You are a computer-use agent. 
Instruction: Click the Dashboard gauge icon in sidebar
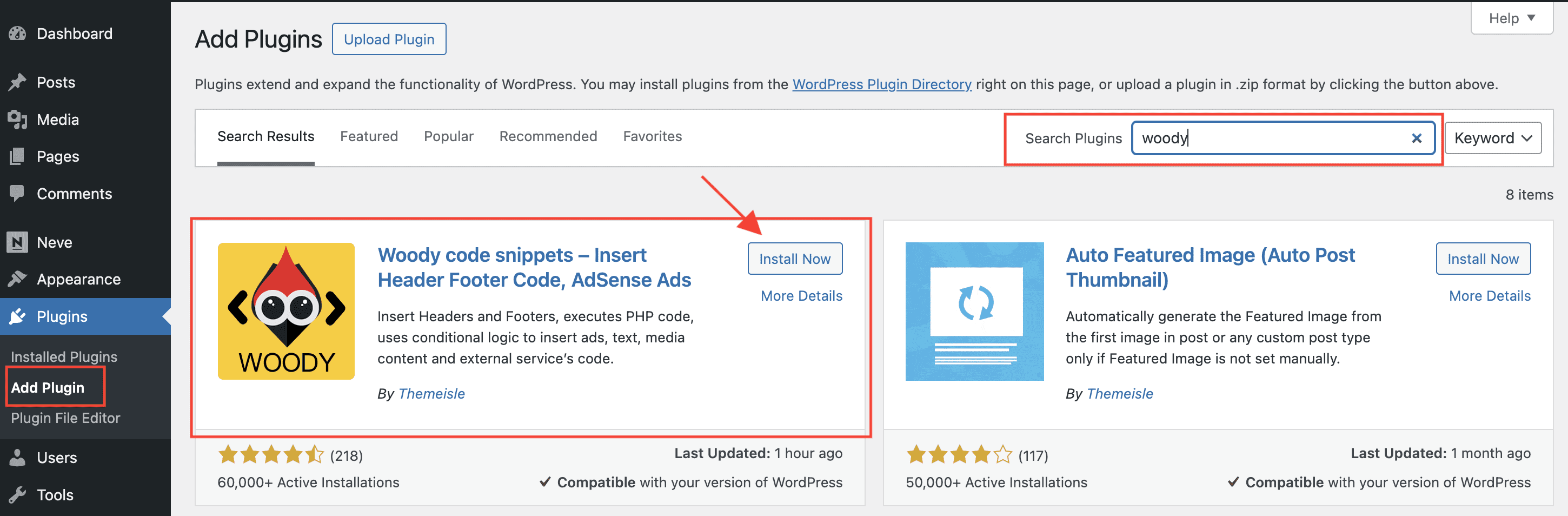[18, 34]
